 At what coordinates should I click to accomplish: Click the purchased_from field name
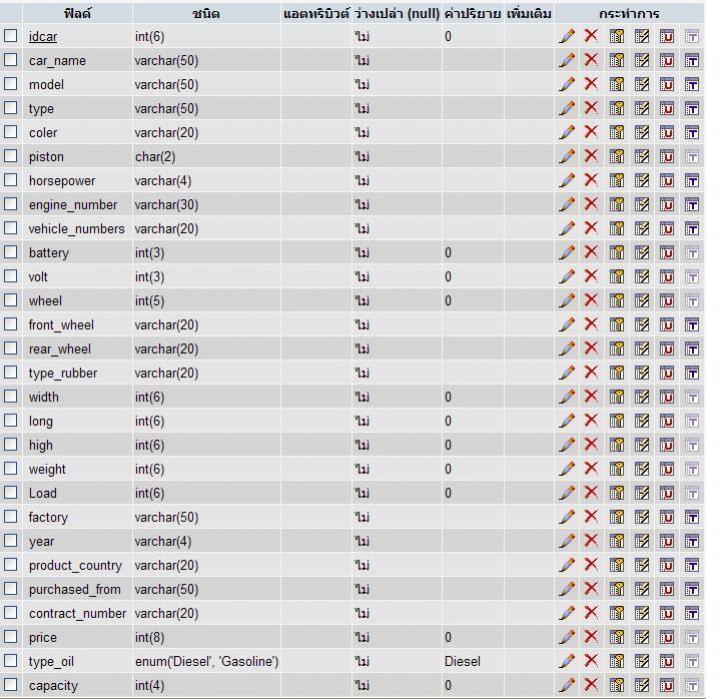(74, 590)
